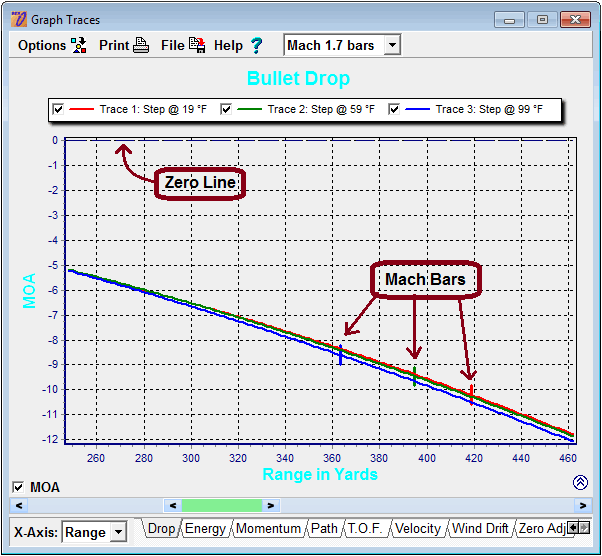602x556 pixels.
Task: Click the outer scrollbar left arrow
Action: pos(18,505)
